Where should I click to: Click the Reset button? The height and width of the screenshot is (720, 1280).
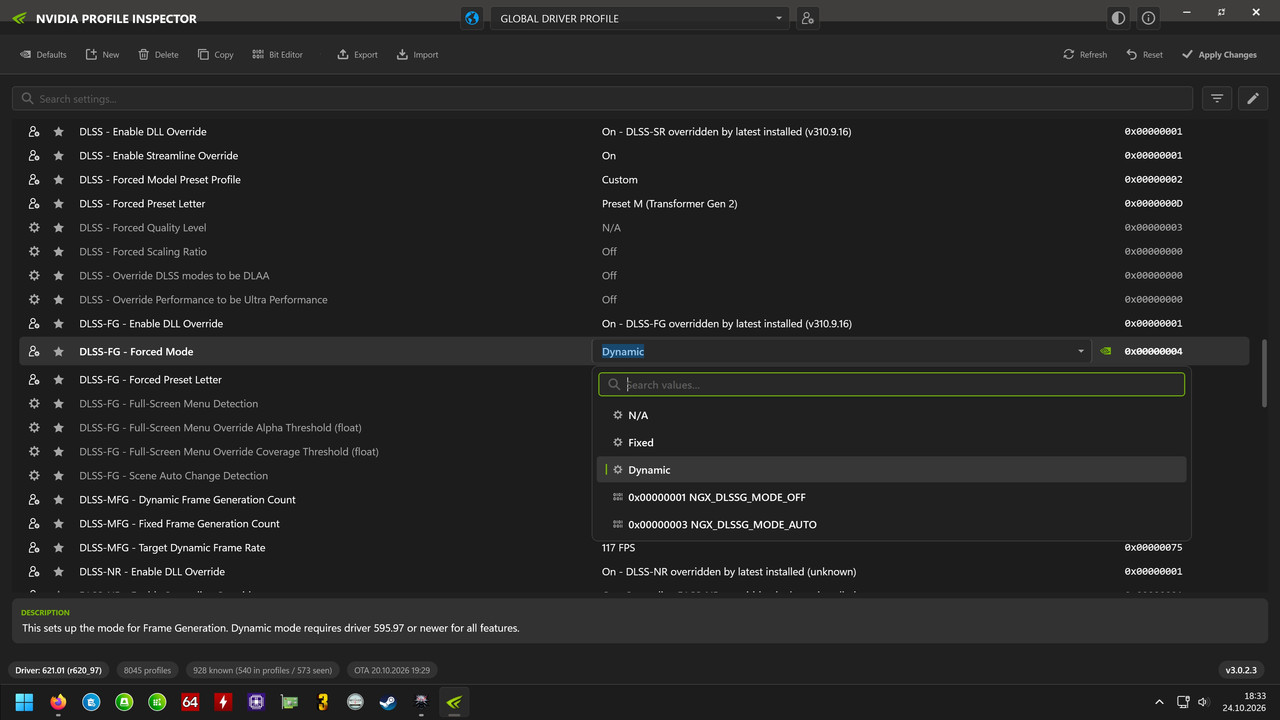[1144, 55]
